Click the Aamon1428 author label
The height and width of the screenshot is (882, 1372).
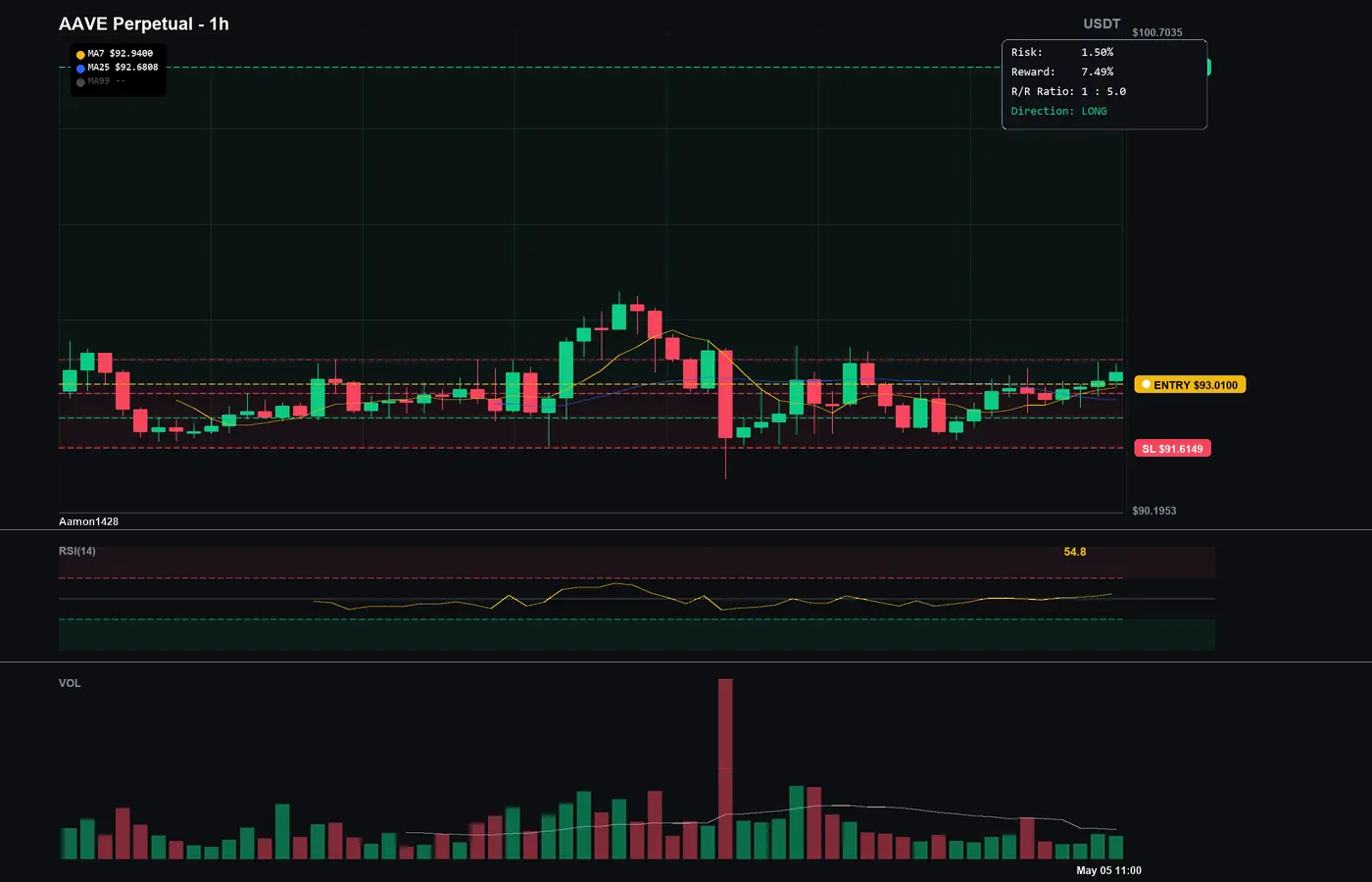(88, 521)
